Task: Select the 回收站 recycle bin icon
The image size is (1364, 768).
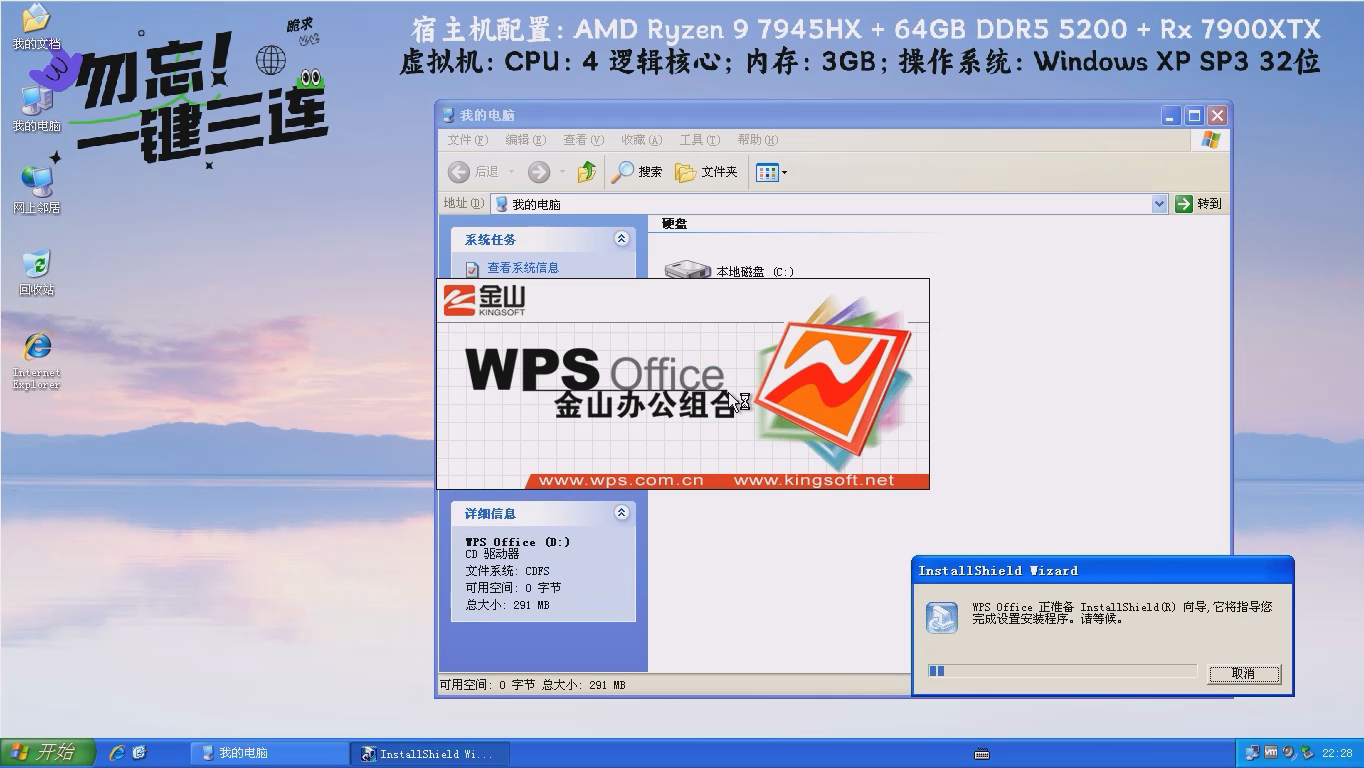Action: [x=36, y=272]
